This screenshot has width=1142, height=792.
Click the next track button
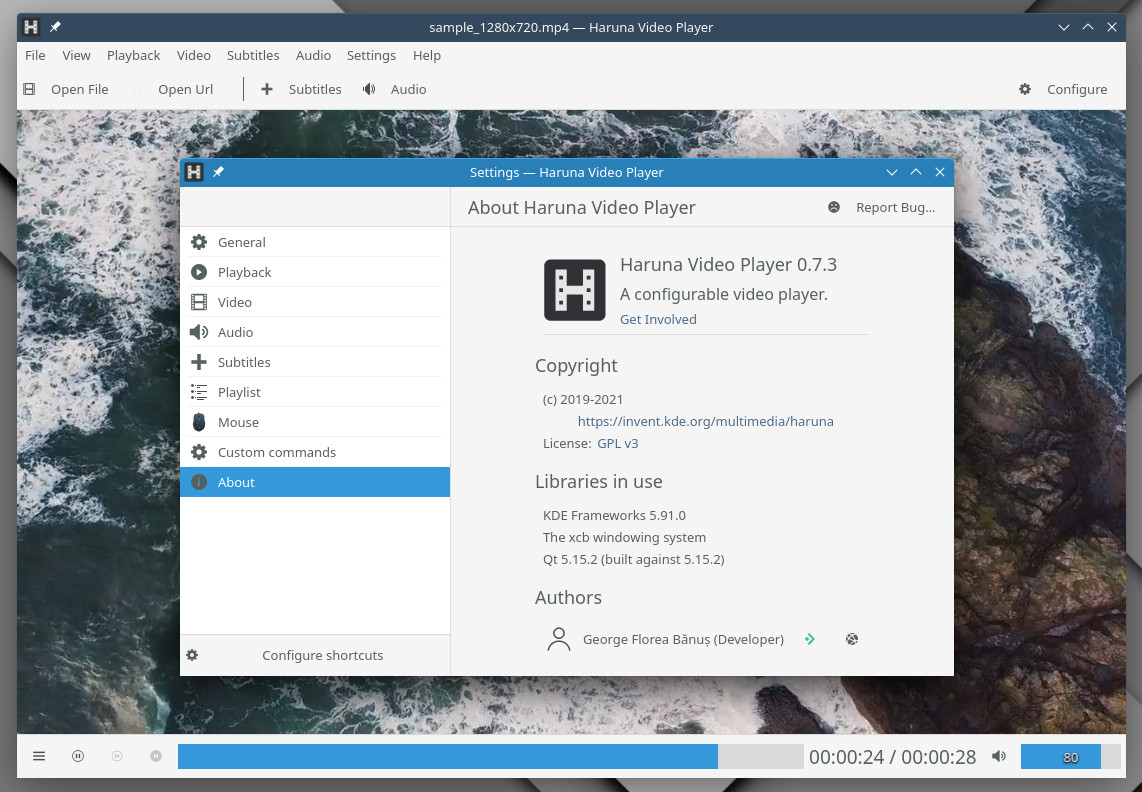click(156, 756)
